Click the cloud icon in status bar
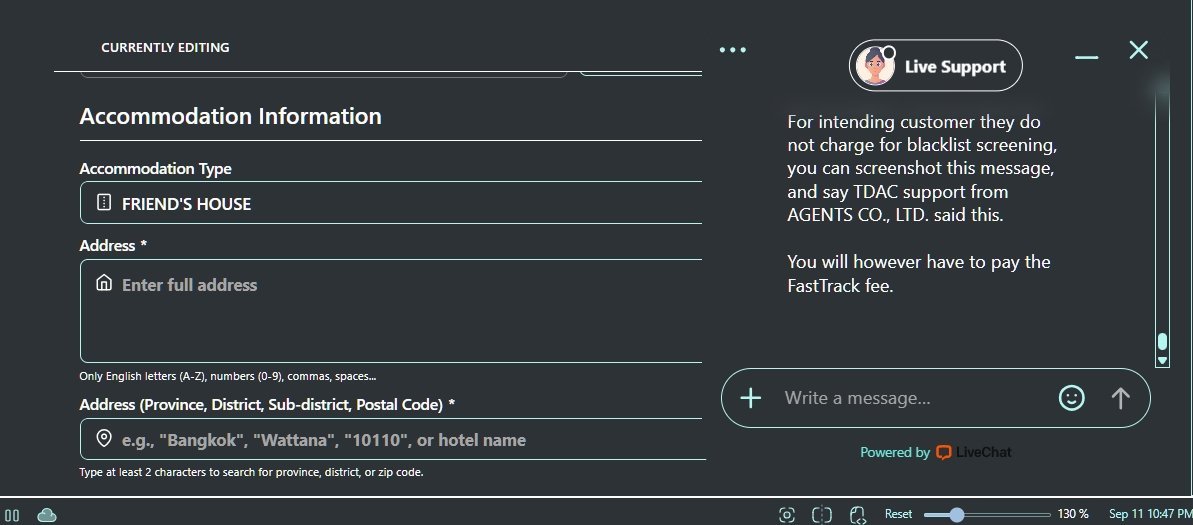 pos(47,514)
